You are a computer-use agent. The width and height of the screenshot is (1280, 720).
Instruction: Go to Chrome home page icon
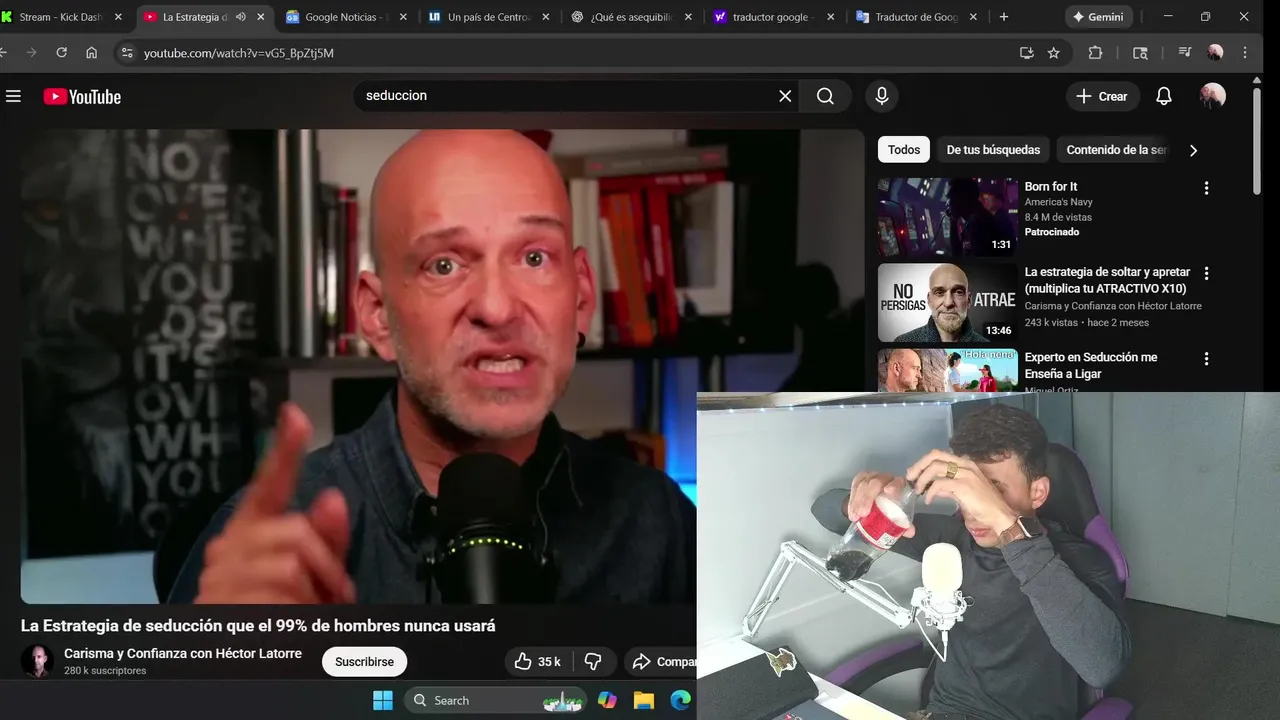pos(91,53)
